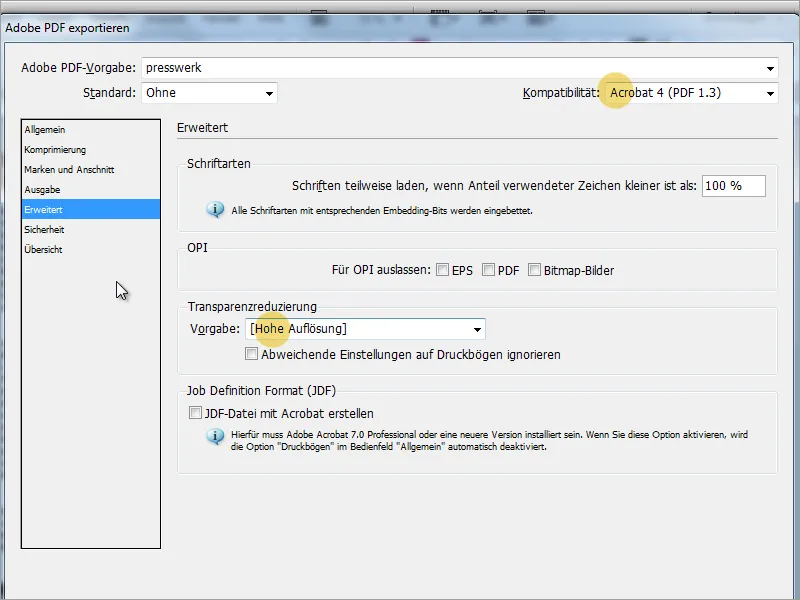Toggle the PDF checkbox for OPI
This screenshot has height=600, width=800.
pos(488,270)
